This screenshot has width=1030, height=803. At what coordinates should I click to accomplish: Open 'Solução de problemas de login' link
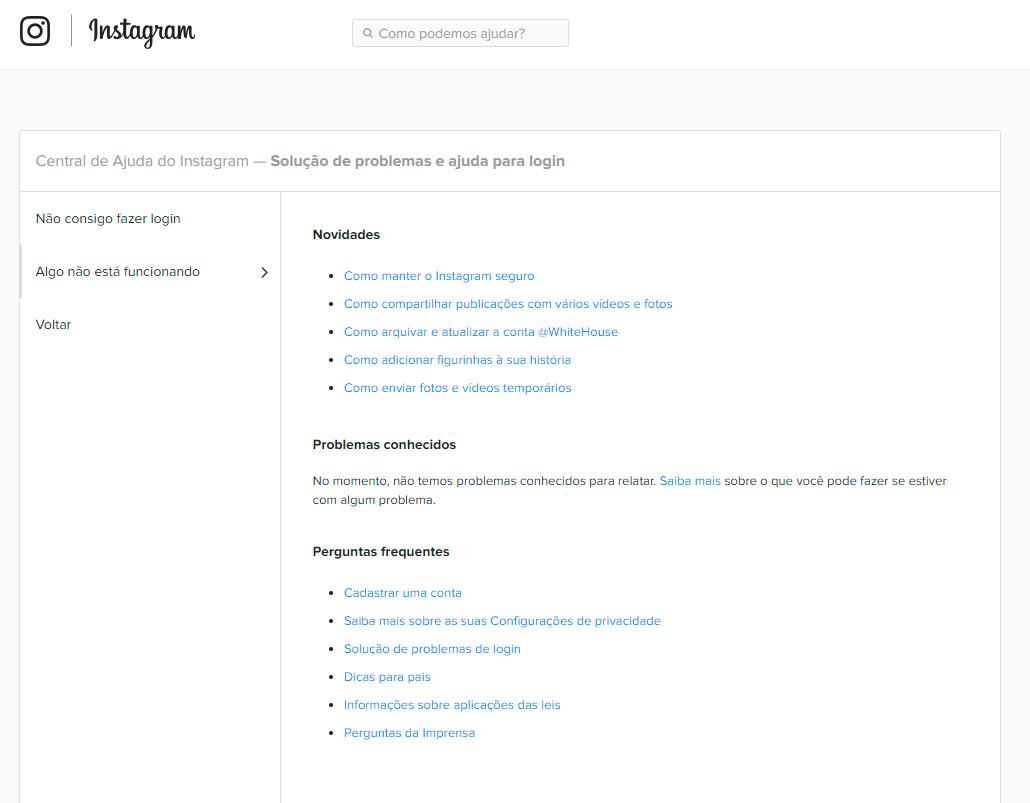coord(432,649)
